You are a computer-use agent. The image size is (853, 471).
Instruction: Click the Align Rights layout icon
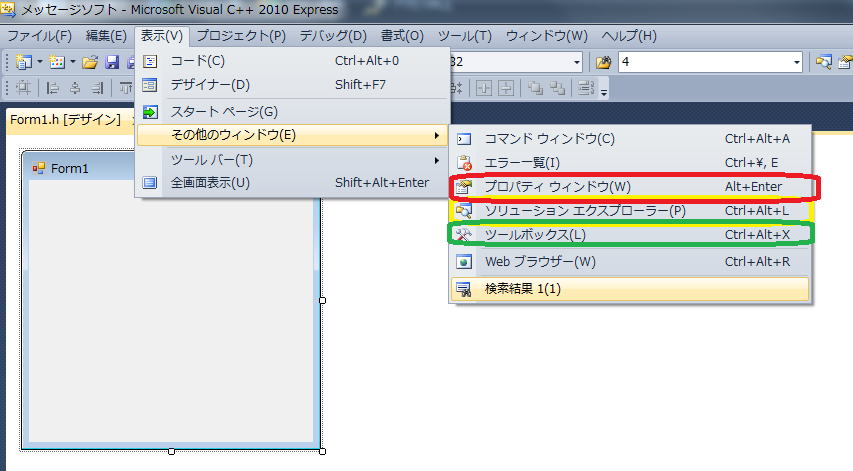[97, 88]
